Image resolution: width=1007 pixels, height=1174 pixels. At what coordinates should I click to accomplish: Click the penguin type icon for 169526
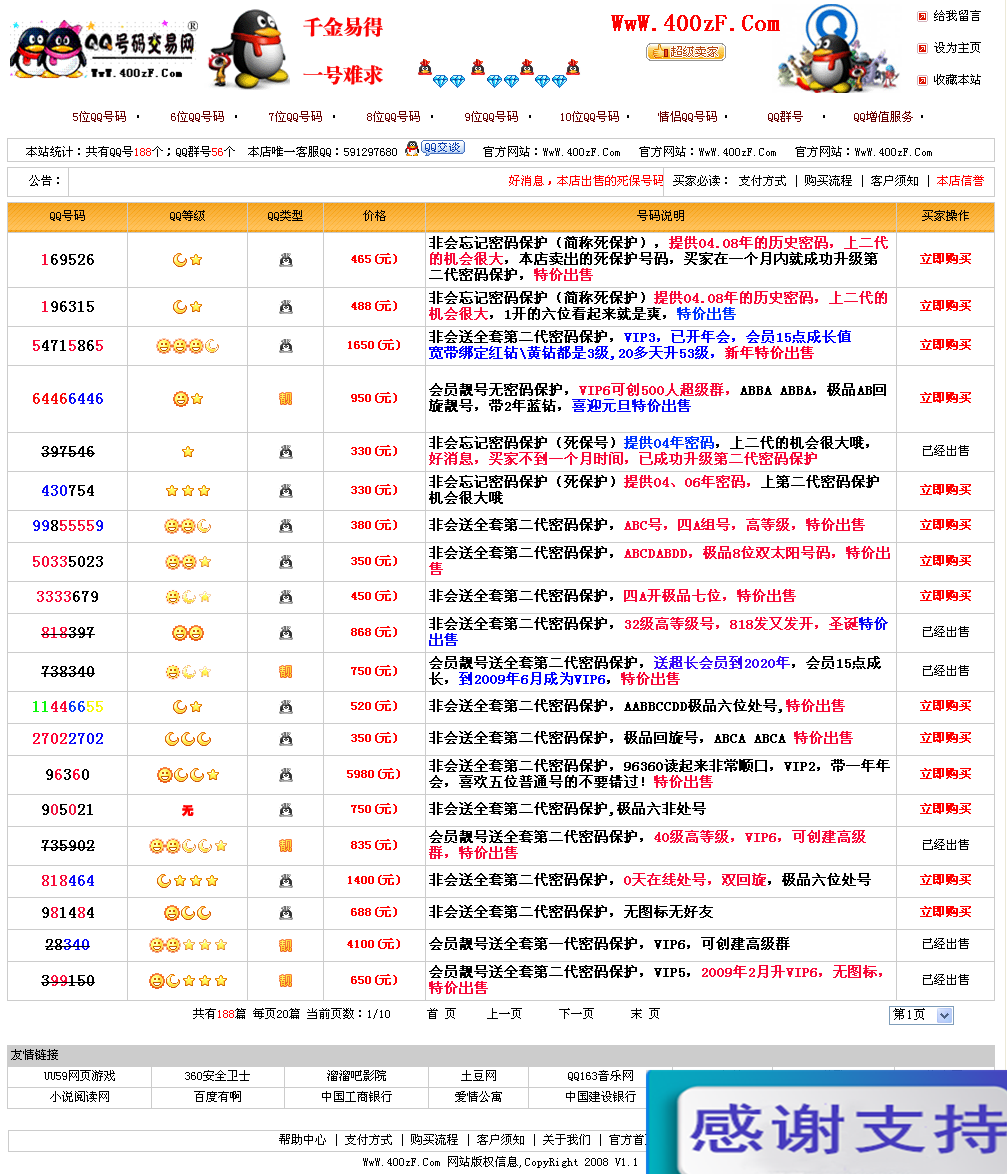285,260
